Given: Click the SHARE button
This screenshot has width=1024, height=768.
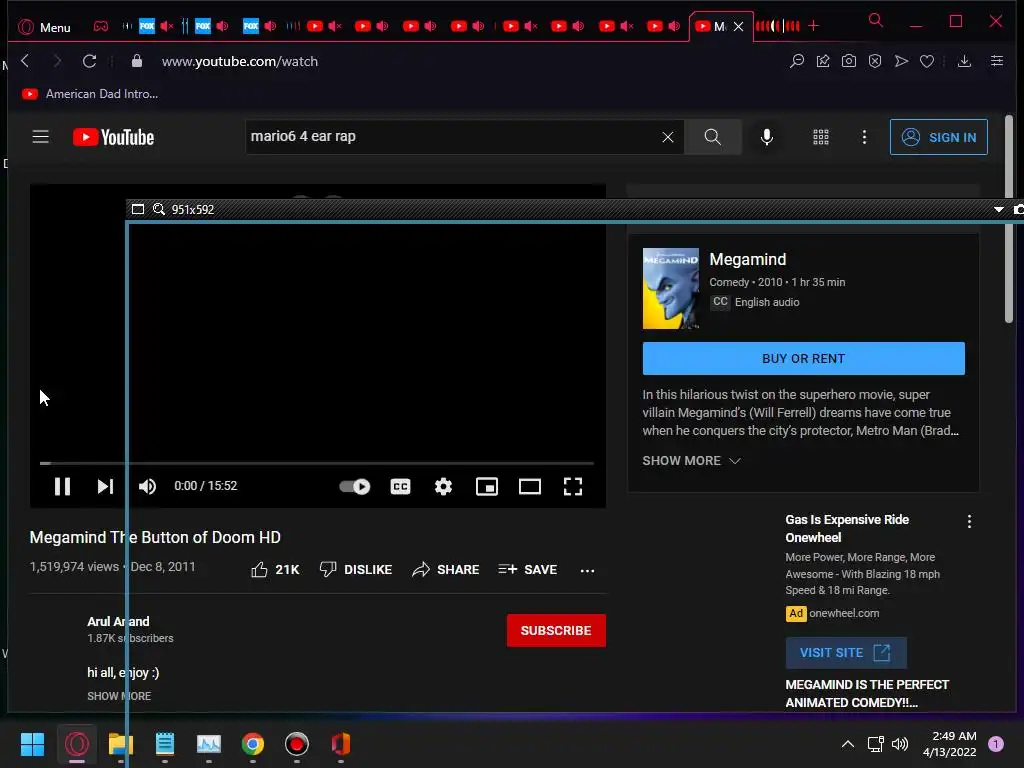Looking at the screenshot, I should point(445,569).
